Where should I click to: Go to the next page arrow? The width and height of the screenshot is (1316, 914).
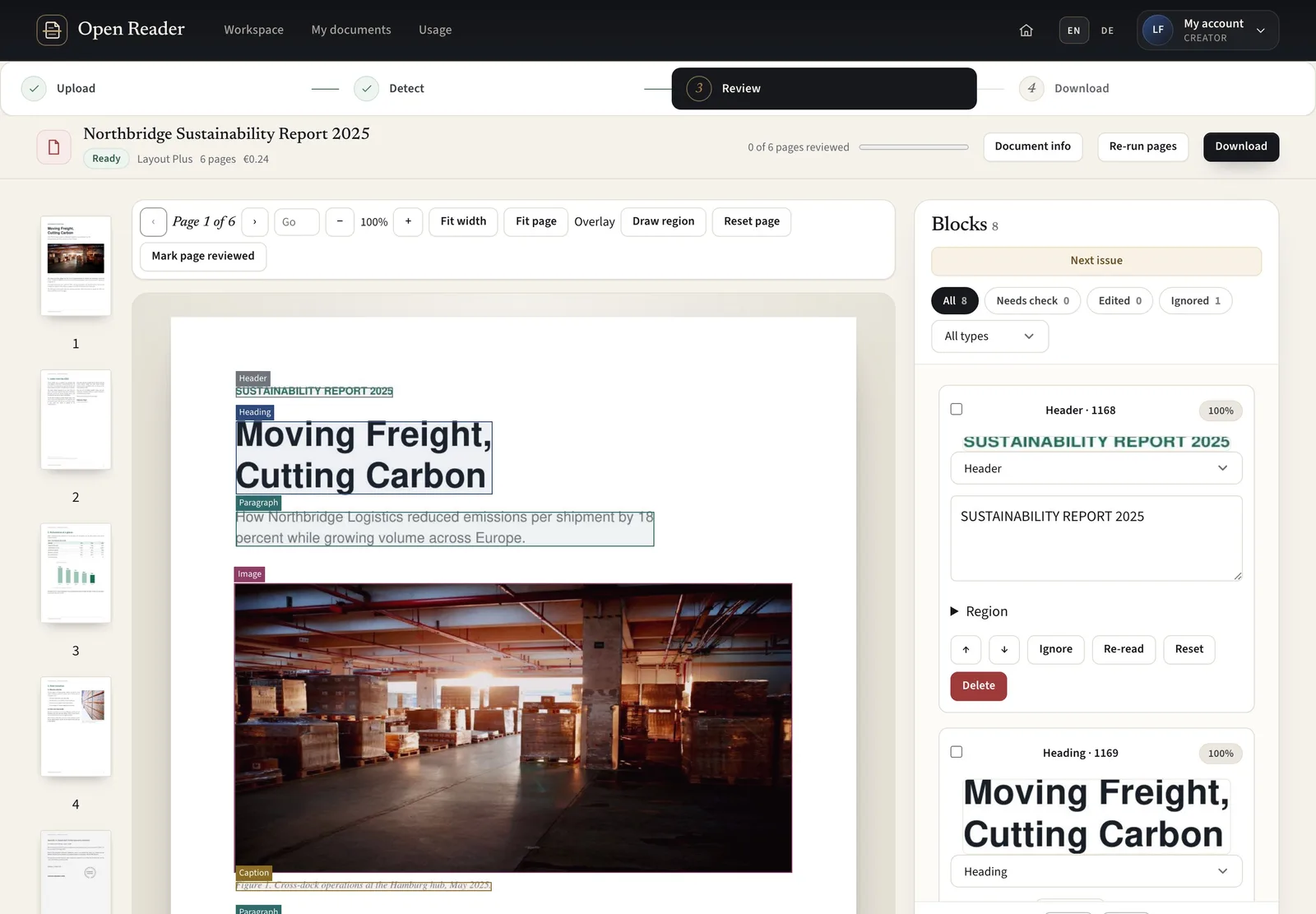(x=255, y=222)
